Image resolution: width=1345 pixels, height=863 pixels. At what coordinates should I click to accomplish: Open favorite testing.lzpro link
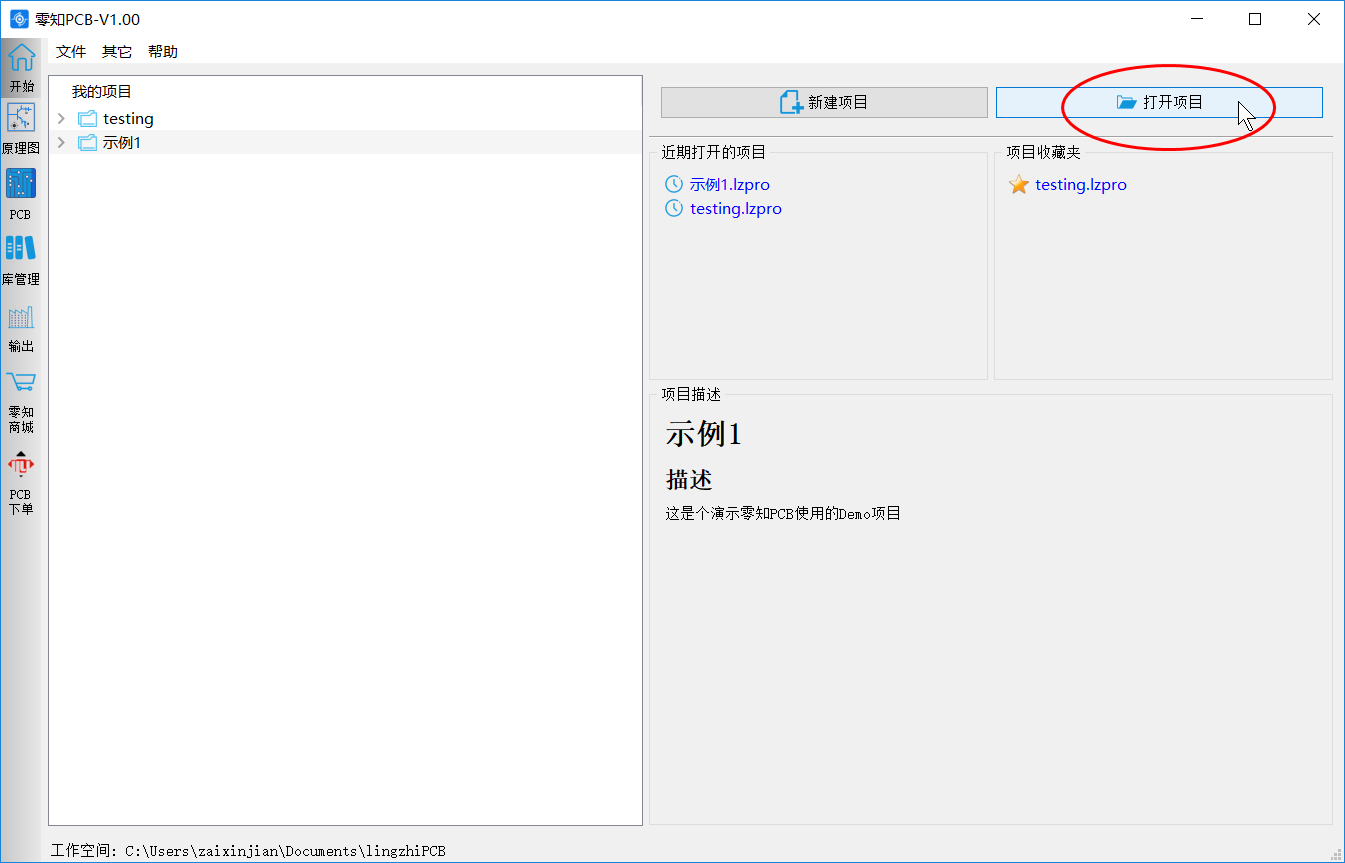1081,185
